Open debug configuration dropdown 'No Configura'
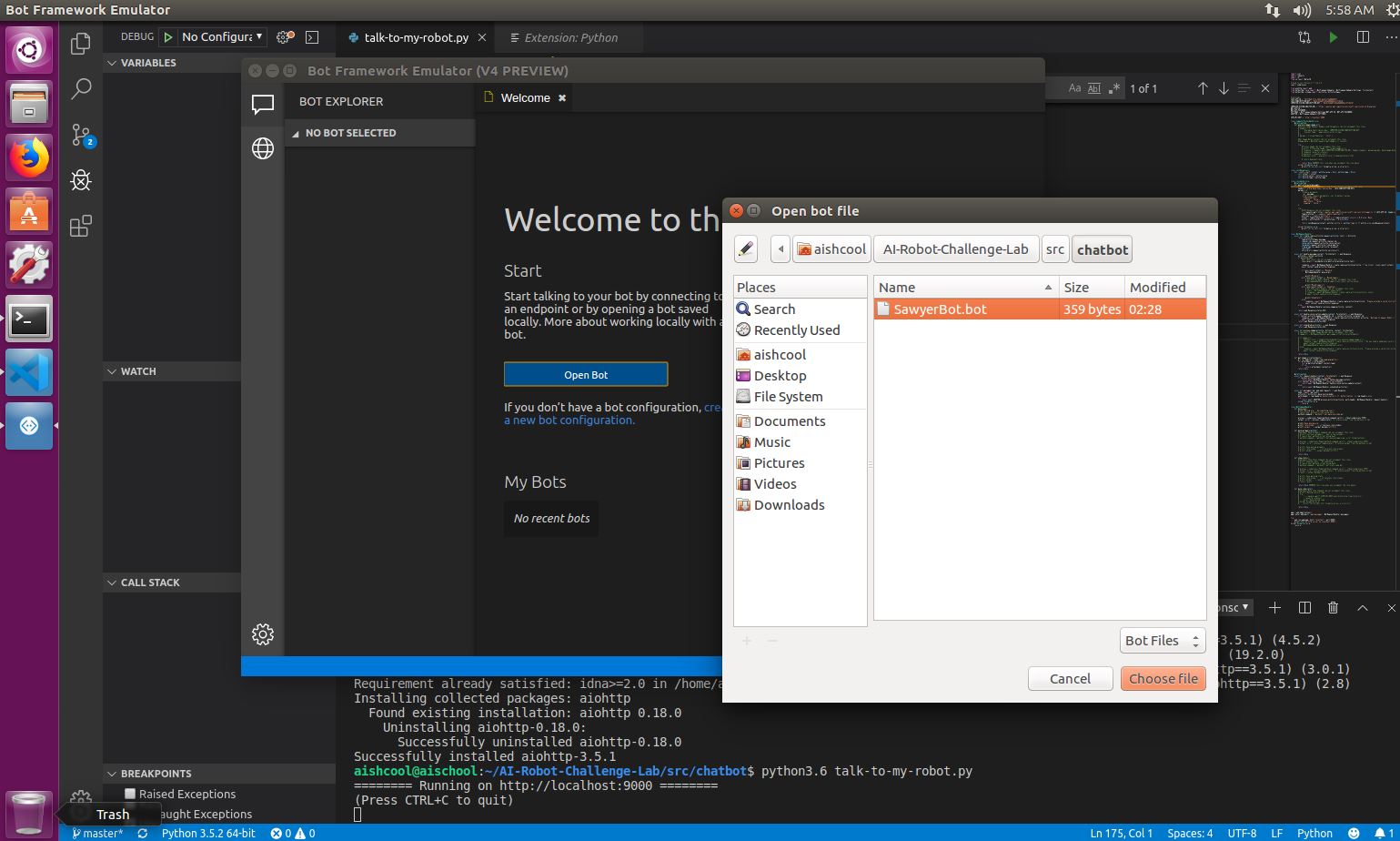Screen dimensions: 1400x841 222,37
